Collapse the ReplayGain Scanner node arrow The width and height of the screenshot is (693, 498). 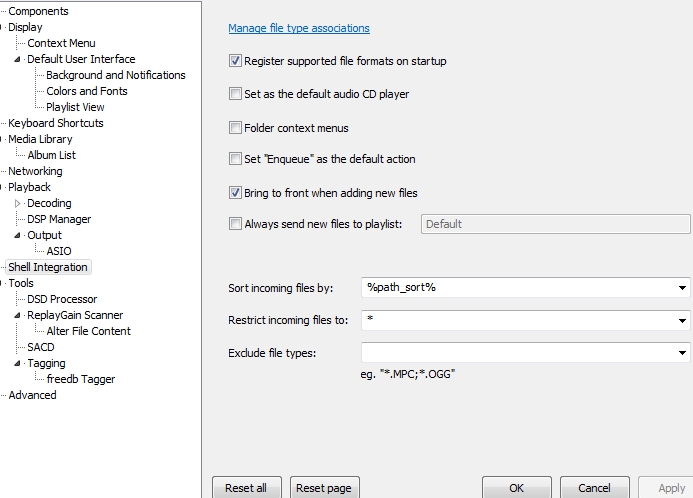pos(17,316)
